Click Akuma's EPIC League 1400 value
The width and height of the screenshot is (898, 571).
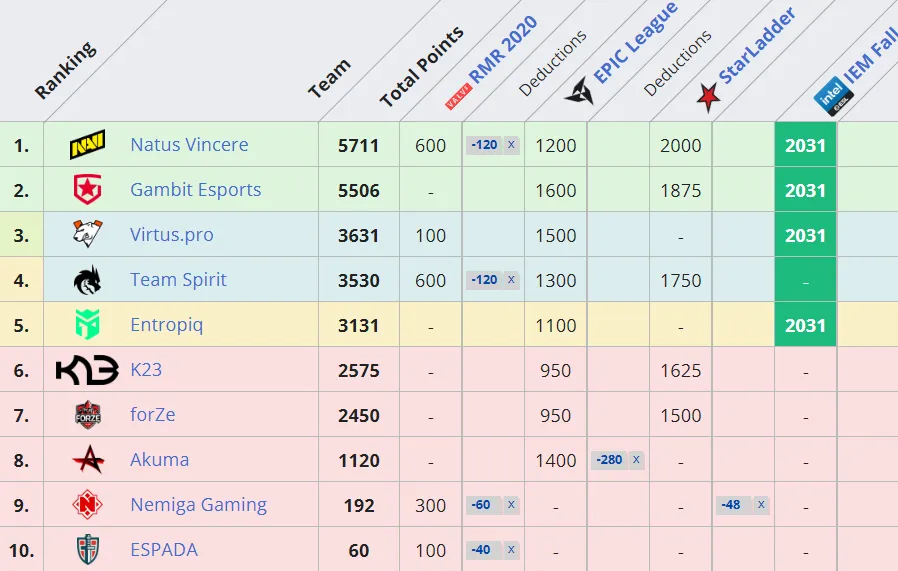coord(556,460)
